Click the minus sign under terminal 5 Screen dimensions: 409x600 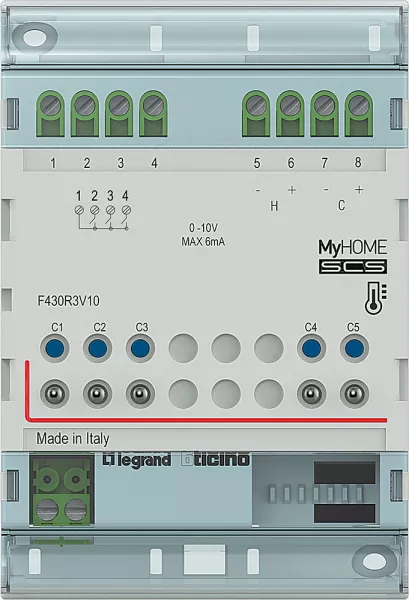258,190
